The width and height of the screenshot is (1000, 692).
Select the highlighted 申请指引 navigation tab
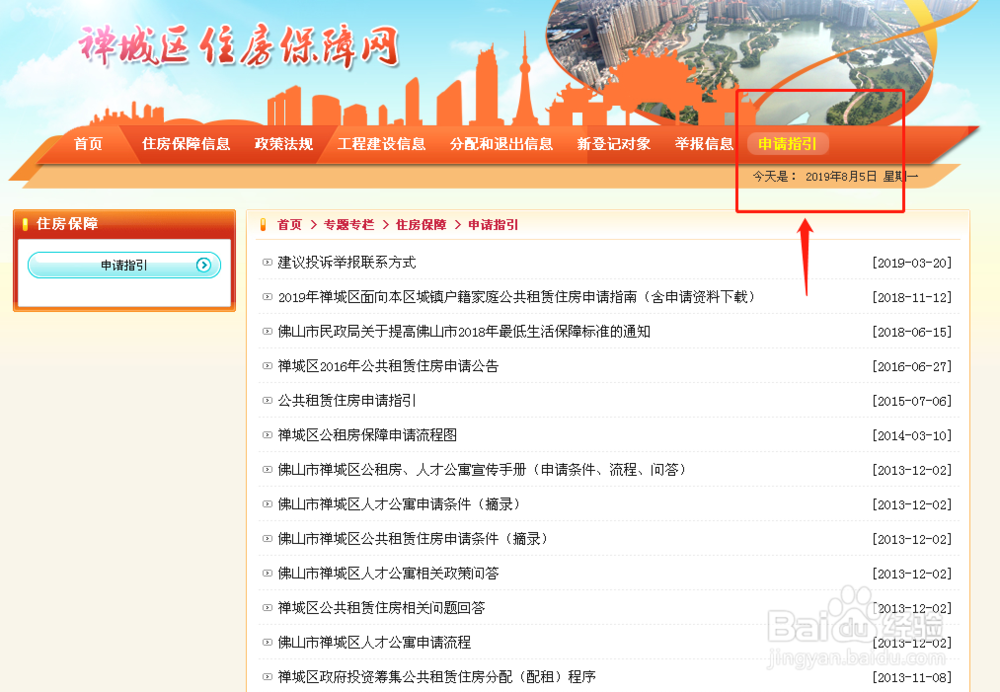tap(787, 143)
